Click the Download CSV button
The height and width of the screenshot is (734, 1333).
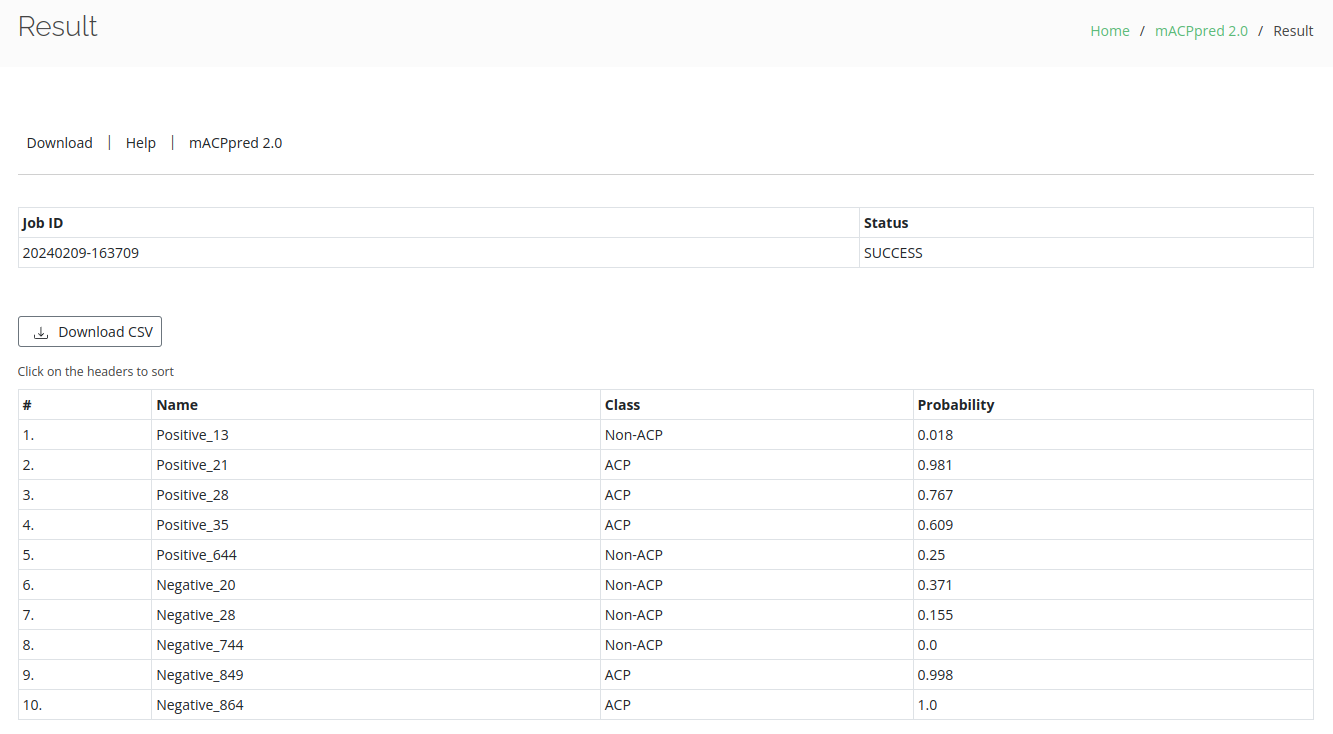point(90,332)
